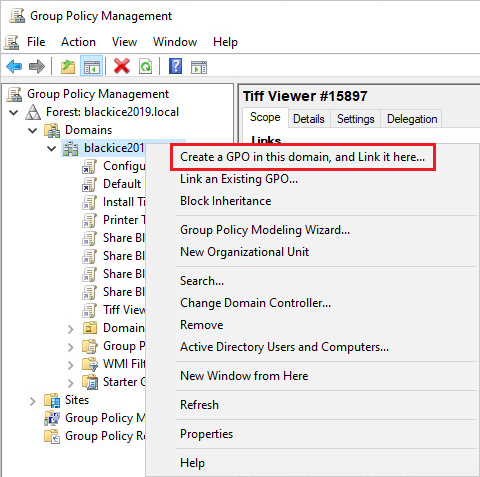
Task: Open the Delegation tab
Action: [412, 119]
